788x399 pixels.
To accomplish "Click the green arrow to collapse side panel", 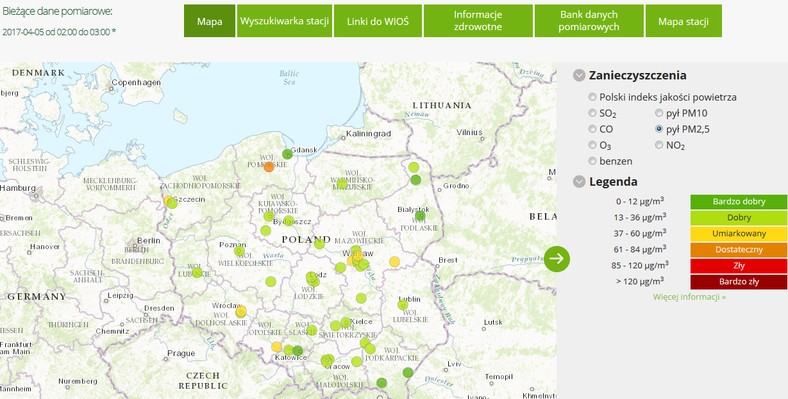I will point(557,259).
